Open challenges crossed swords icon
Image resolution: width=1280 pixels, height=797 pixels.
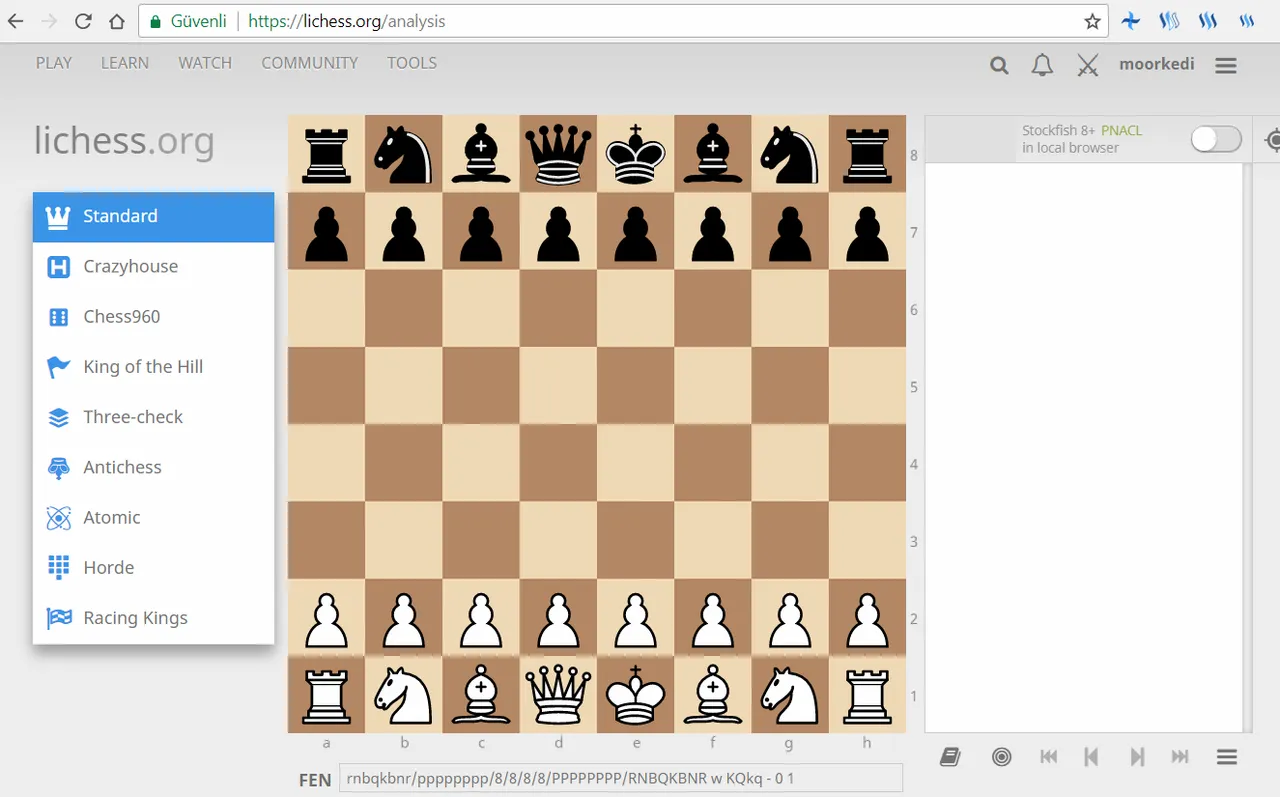pyautogui.click(x=1088, y=65)
